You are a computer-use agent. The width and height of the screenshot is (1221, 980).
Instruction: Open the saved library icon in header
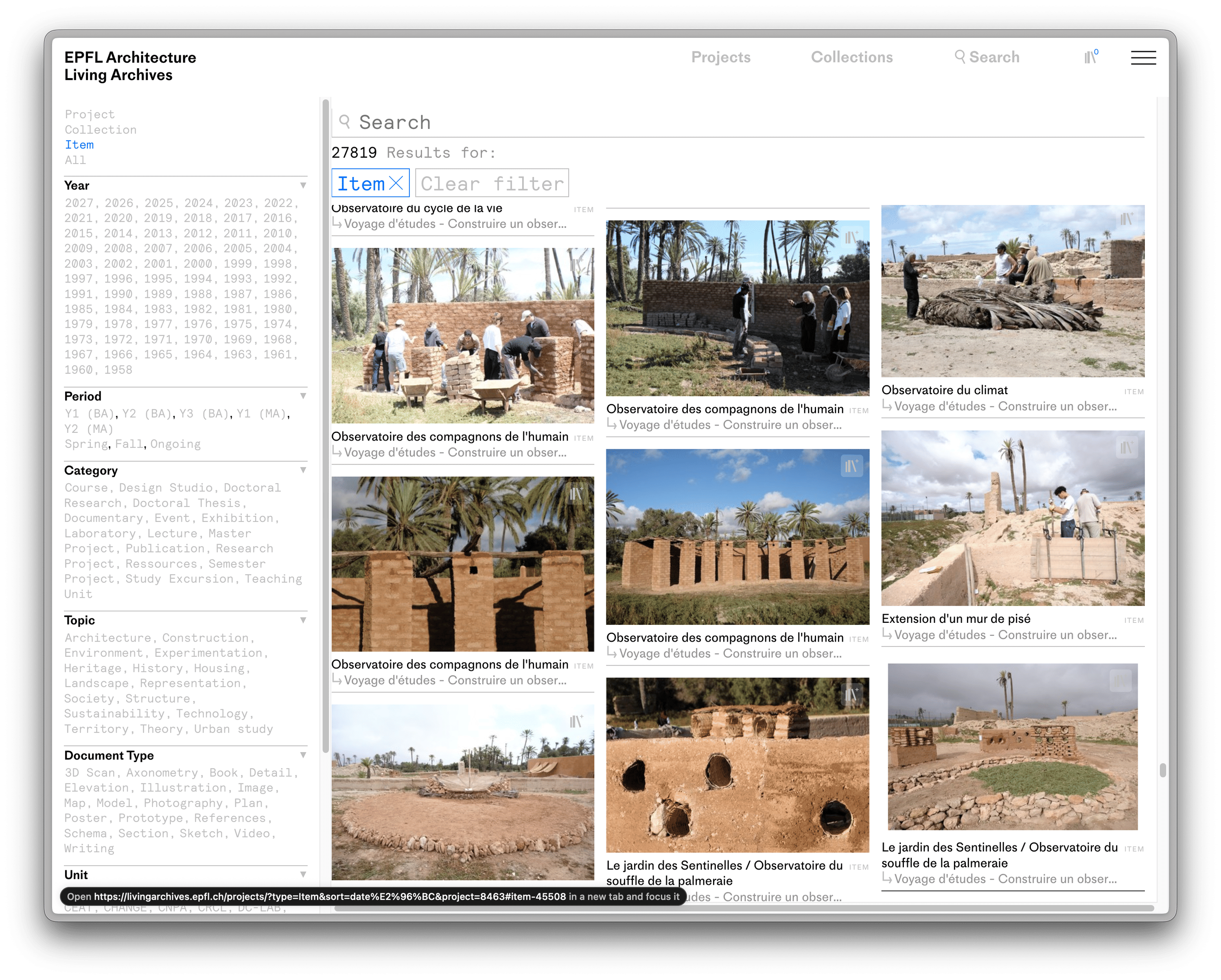1091,57
